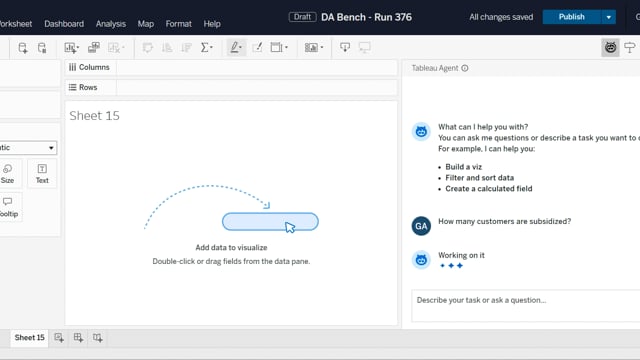Click the workbook title DA Bench - Run 376
This screenshot has width=640, height=360.
coord(366,17)
